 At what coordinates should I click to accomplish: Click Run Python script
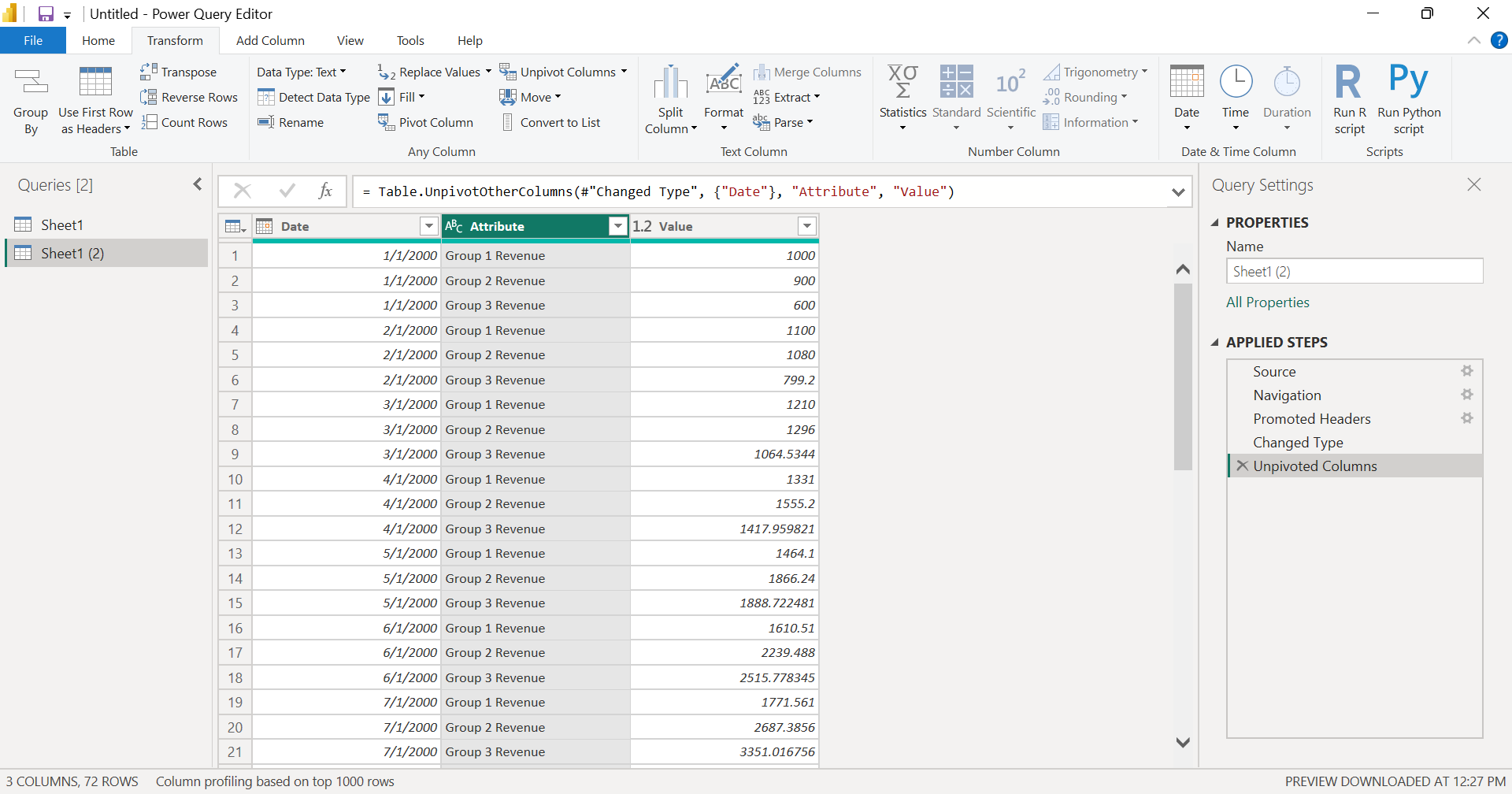[1409, 98]
